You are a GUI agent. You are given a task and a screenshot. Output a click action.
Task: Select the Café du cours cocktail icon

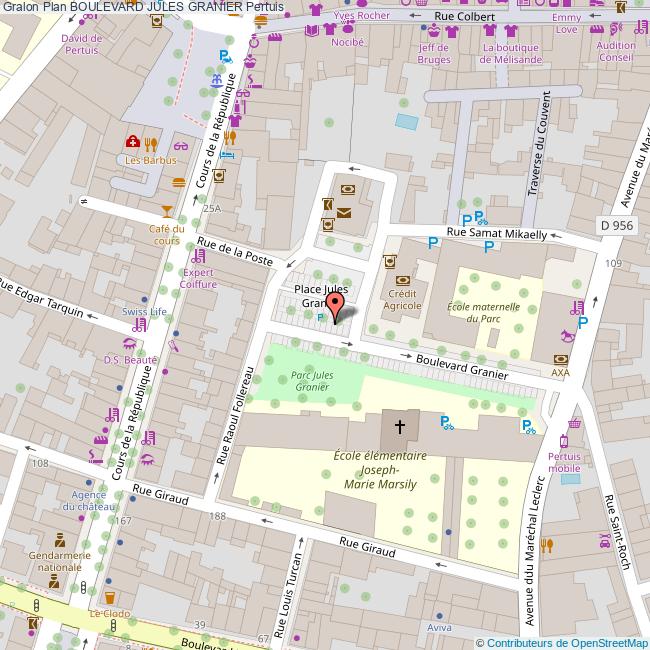(x=166, y=210)
